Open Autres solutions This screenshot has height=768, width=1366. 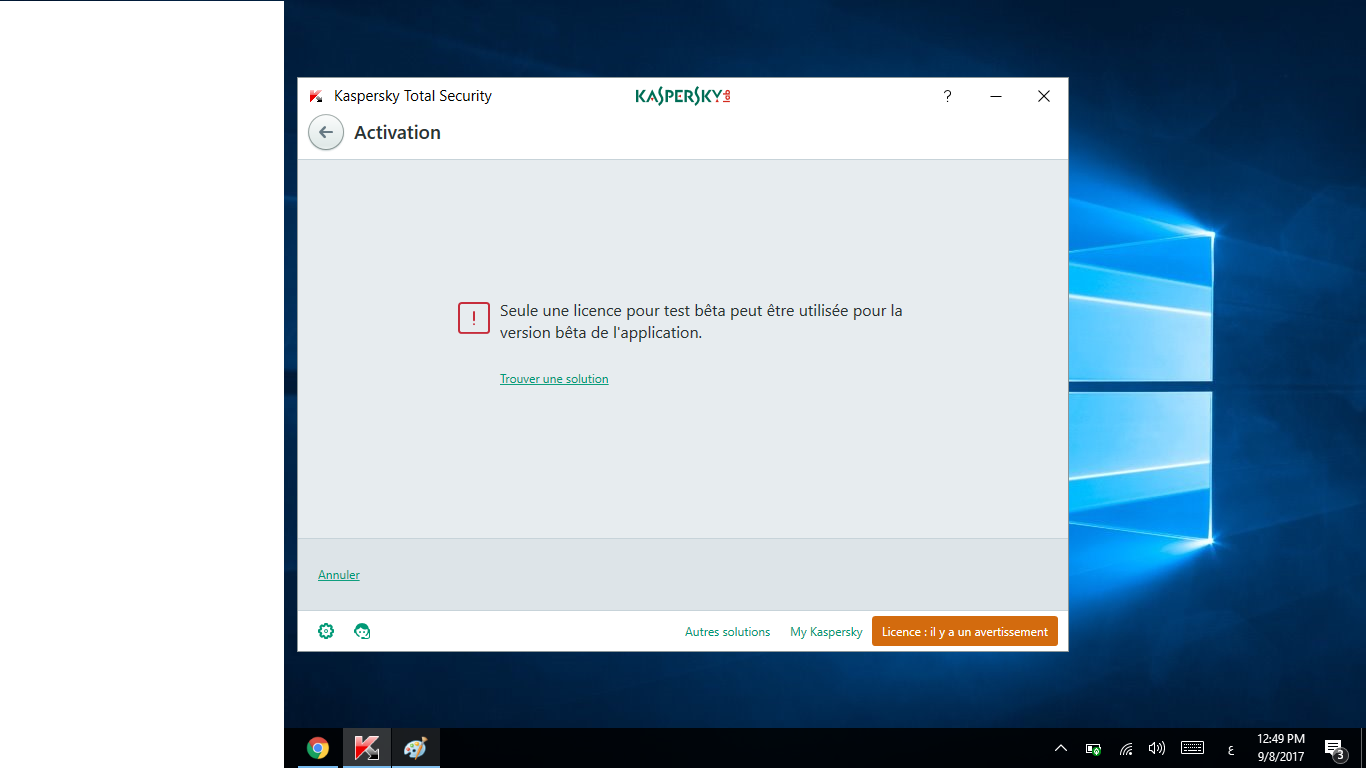coord(727,632)
